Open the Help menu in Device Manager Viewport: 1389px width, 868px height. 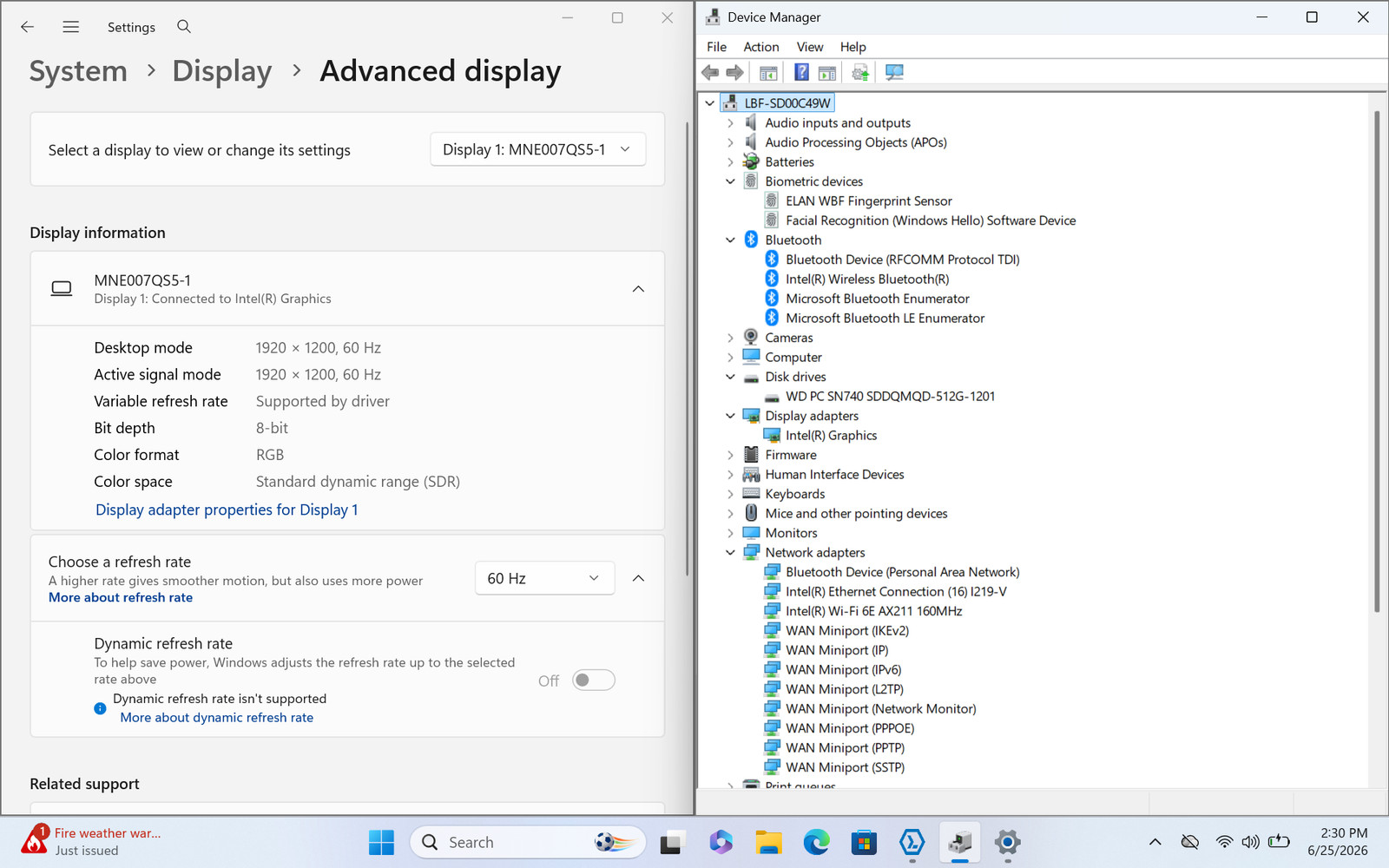click(x=852, y=47)
